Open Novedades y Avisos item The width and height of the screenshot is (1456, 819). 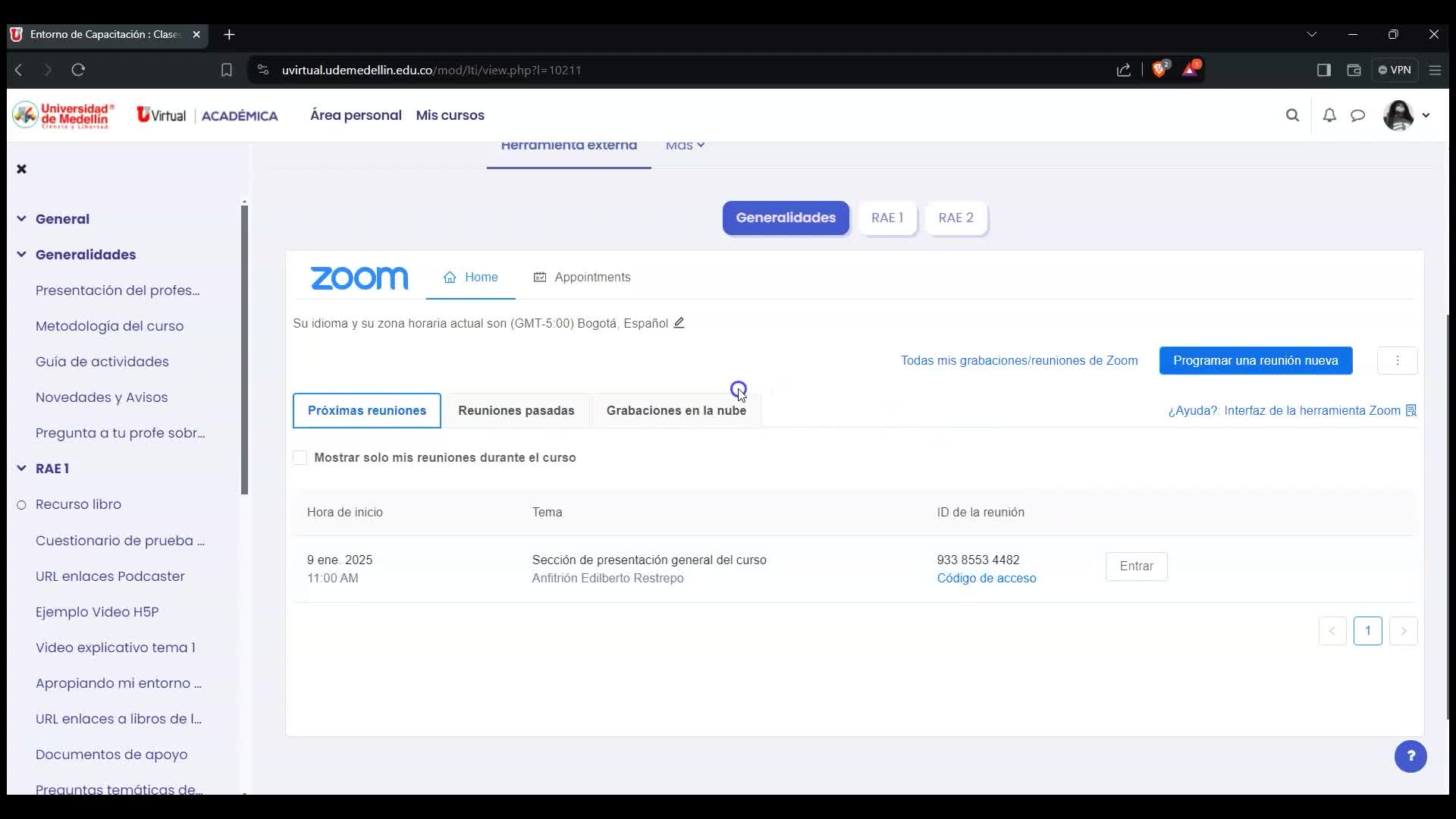tap(102, 397)
